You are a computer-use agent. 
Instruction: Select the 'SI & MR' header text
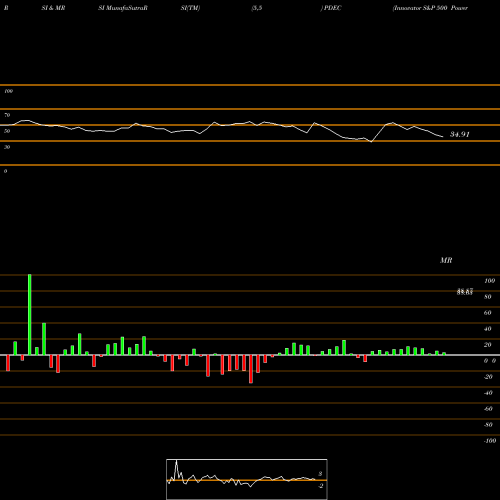[53, 8]
